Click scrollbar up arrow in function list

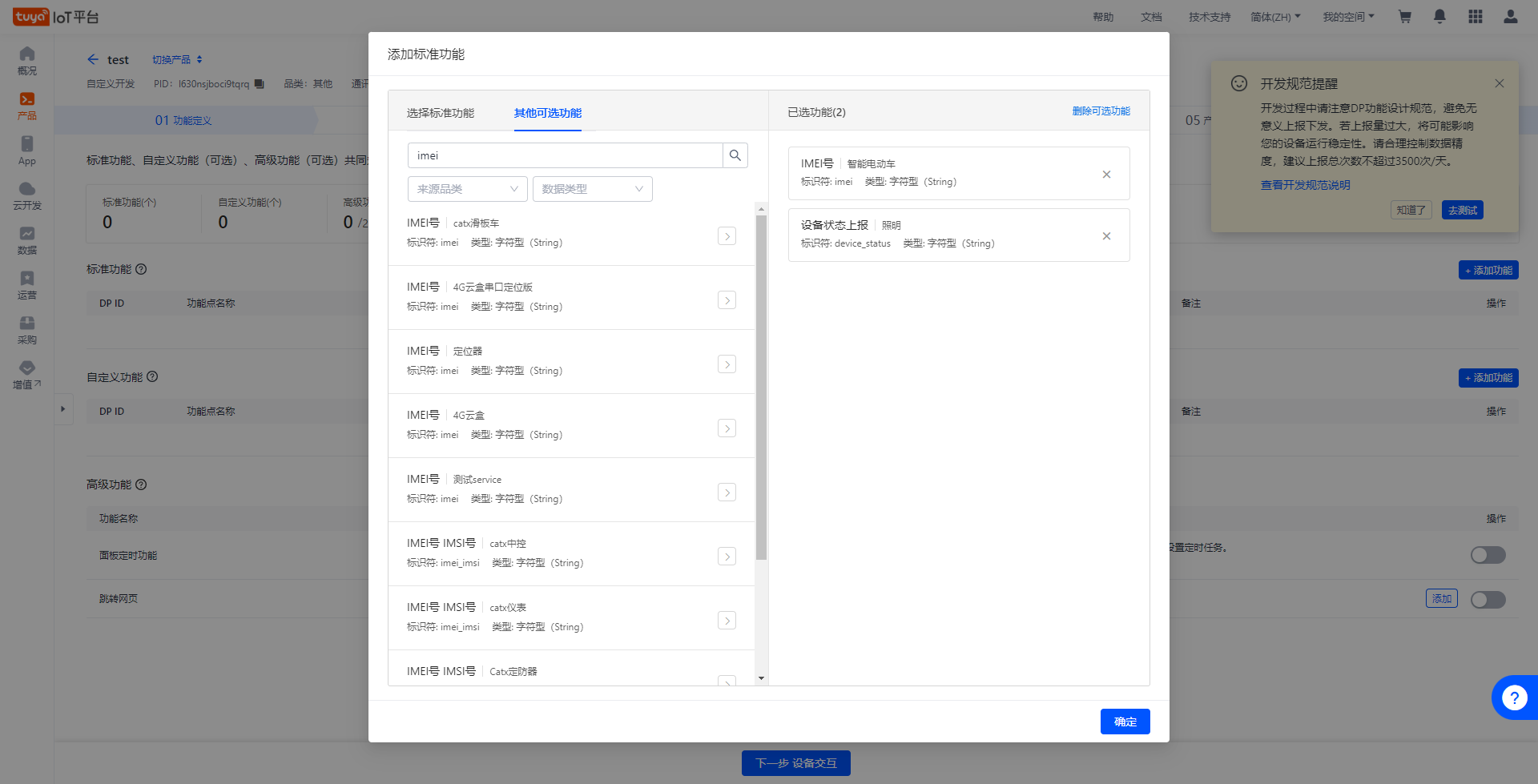click(761, 209)
